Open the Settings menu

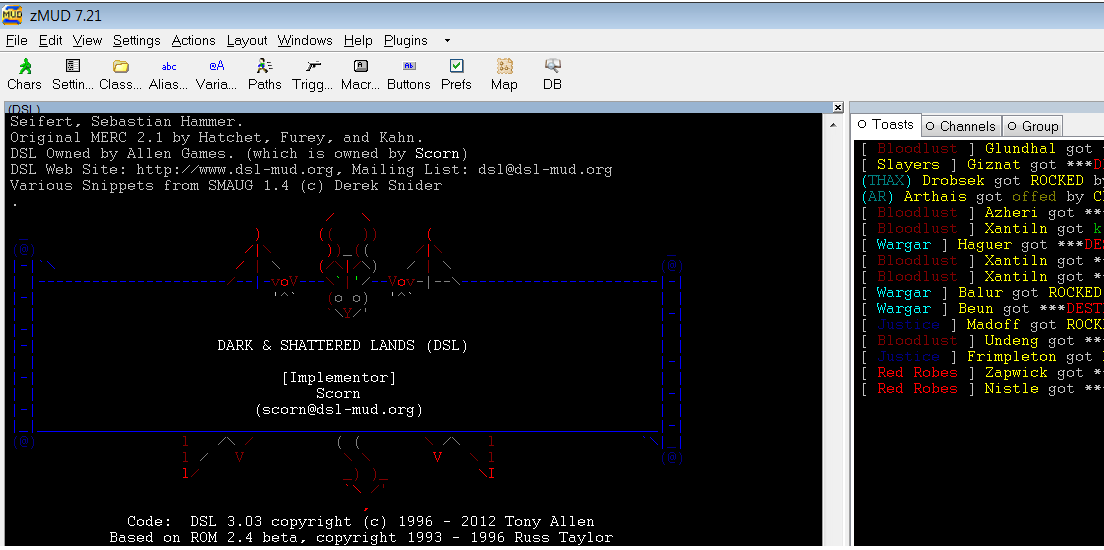pos(137,41)
